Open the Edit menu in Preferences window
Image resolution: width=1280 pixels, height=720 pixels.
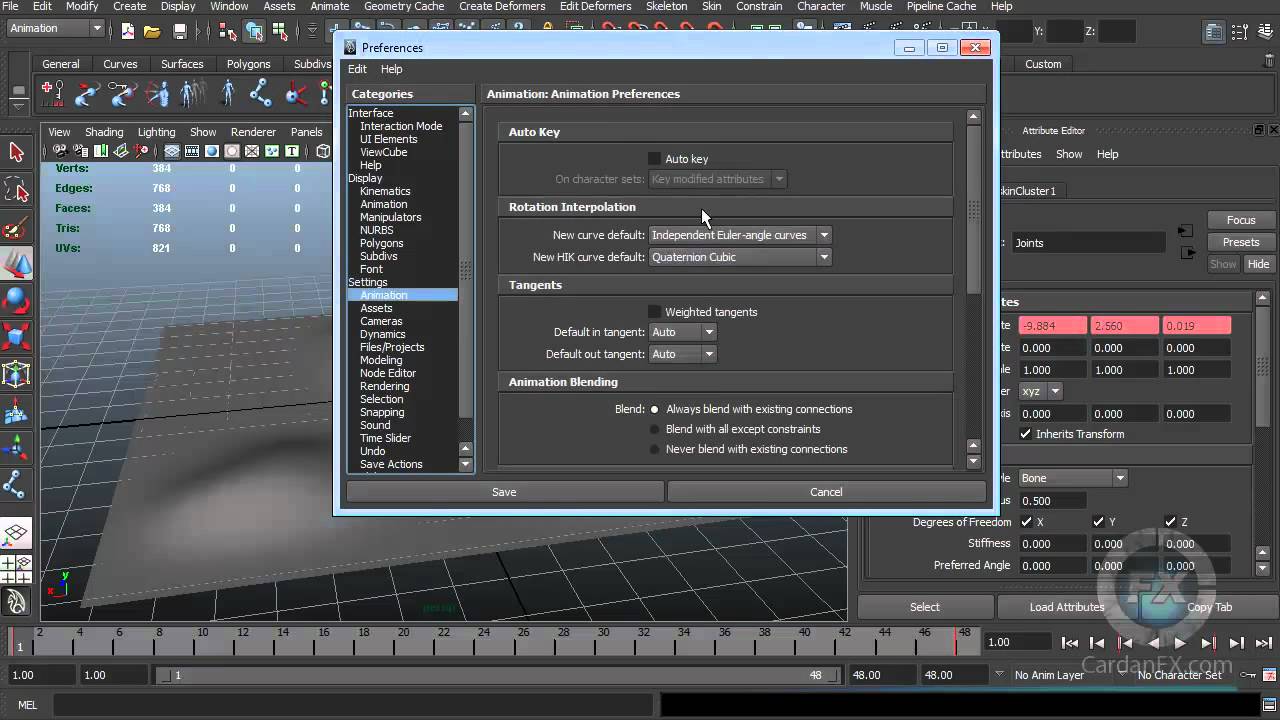pyautogui.click(x=357, y=69)
